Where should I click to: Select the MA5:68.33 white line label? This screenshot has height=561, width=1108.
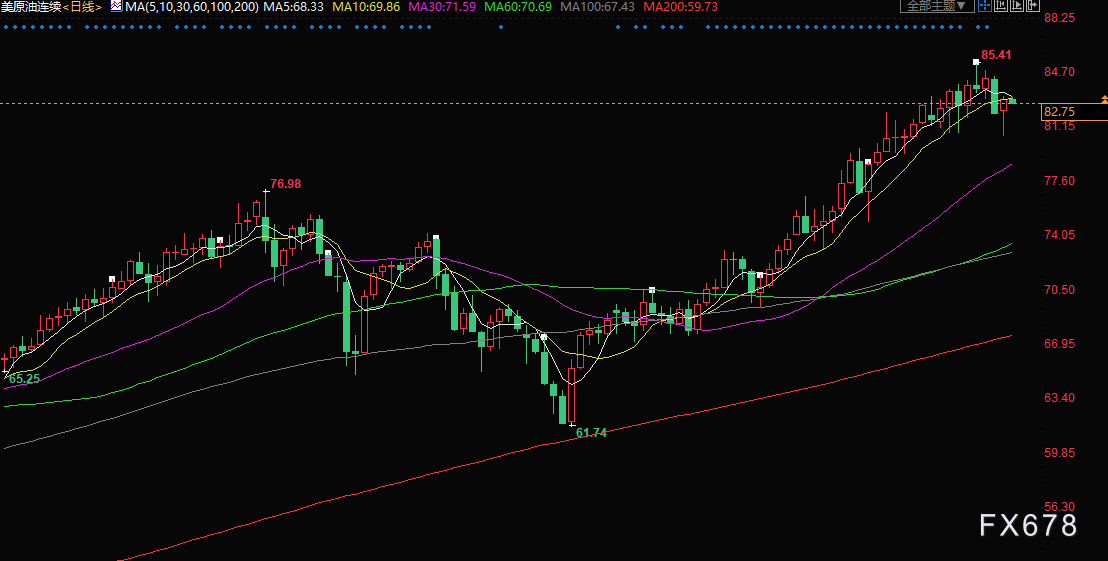[x=293, y=7]
